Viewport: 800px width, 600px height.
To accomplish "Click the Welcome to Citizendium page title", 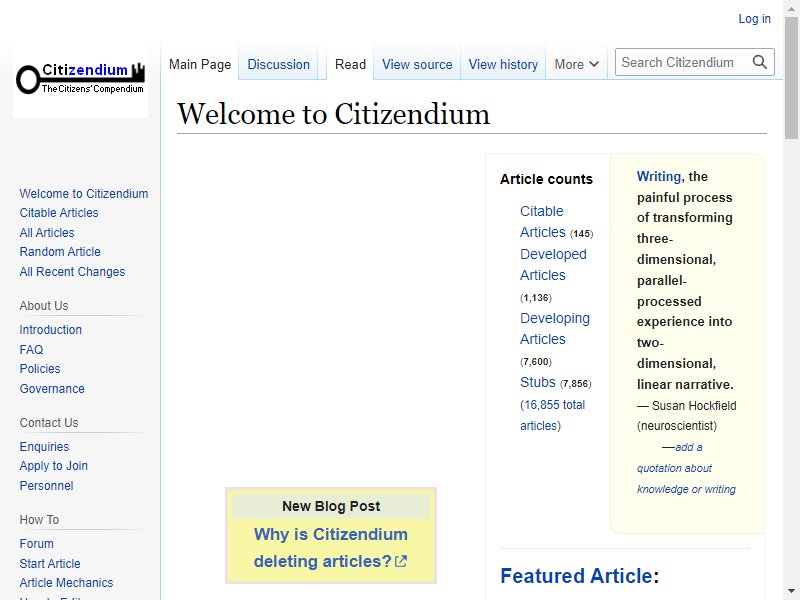I will (334, 114).
